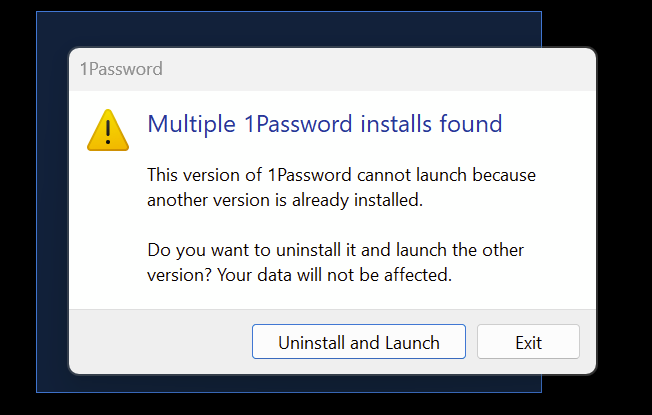
Task: Click the gray footer gap between the buttons
Action: pos(471,342)
